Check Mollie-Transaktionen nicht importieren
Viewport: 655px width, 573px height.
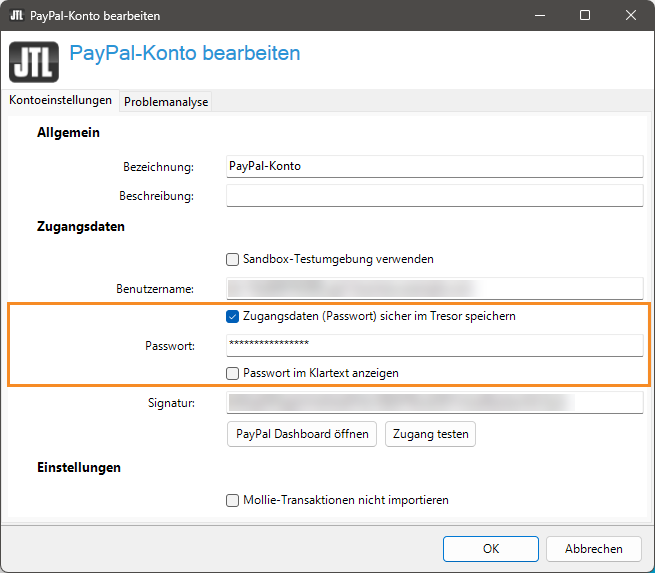(x=233, y=500)
